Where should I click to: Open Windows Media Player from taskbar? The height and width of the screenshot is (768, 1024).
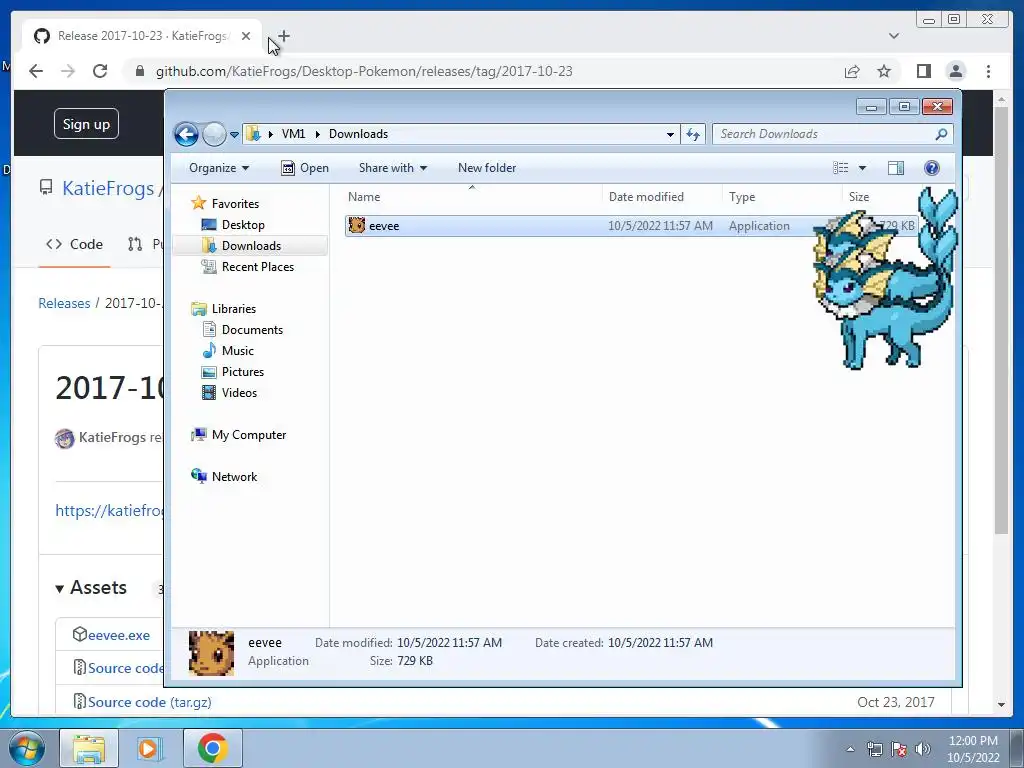coord(149,748)
